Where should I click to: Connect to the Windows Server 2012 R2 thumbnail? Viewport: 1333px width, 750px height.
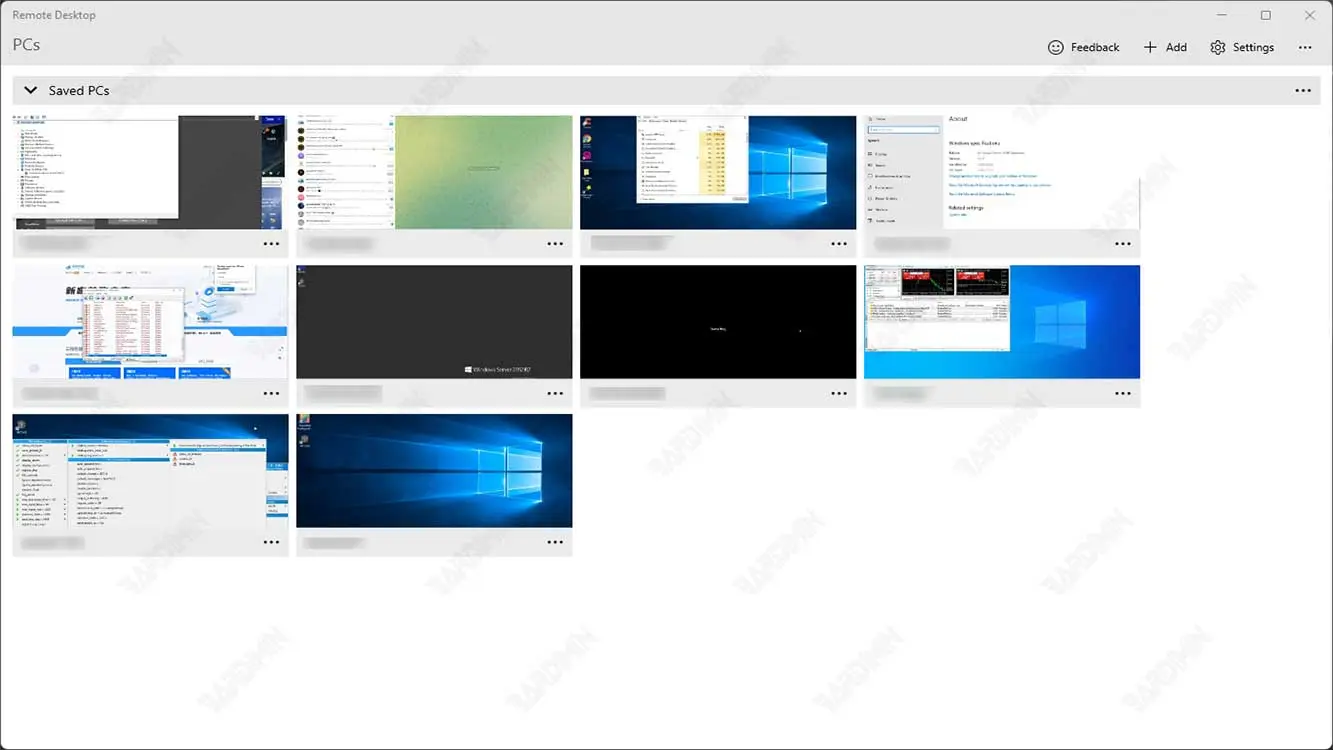click(434, 321)
